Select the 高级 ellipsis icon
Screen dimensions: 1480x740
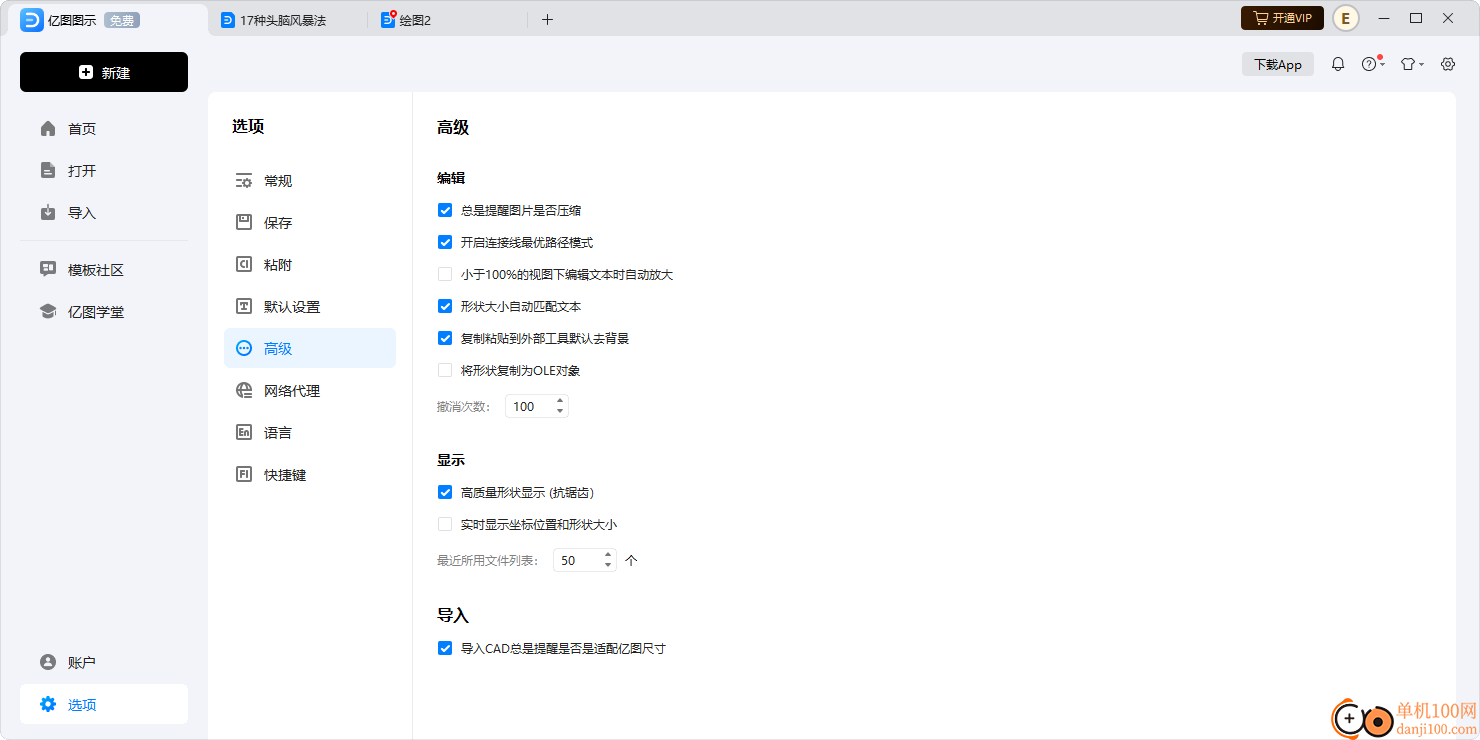pyautogui.click(x=244, y=349)
